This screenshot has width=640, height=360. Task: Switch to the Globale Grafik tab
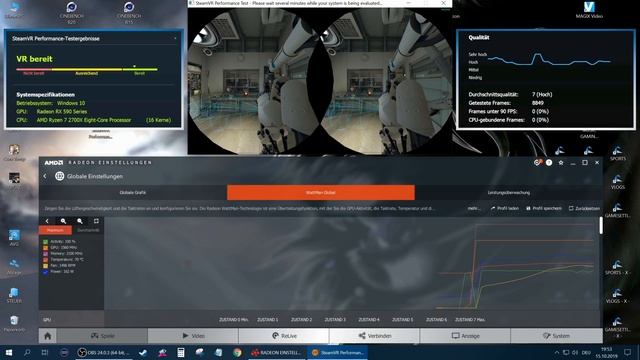pyautogui.click(x=133, y=193)
